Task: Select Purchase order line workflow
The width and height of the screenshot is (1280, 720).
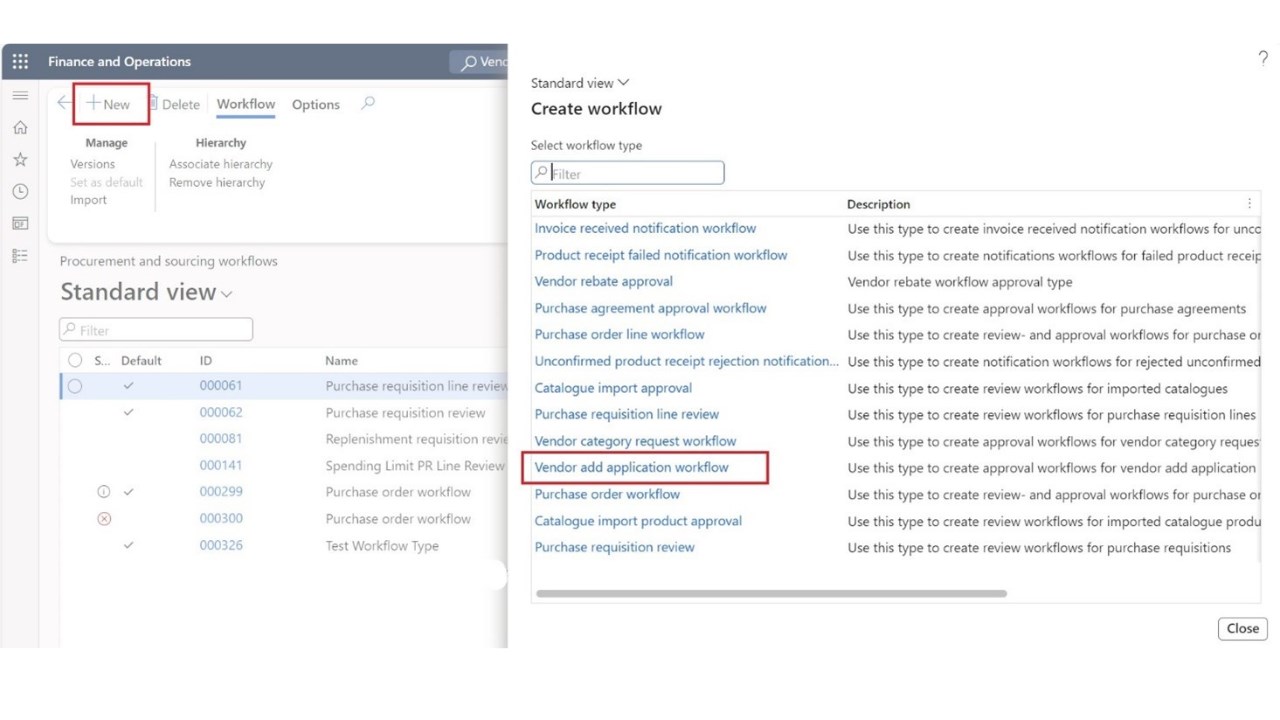Action: click(x=619, y=334)
